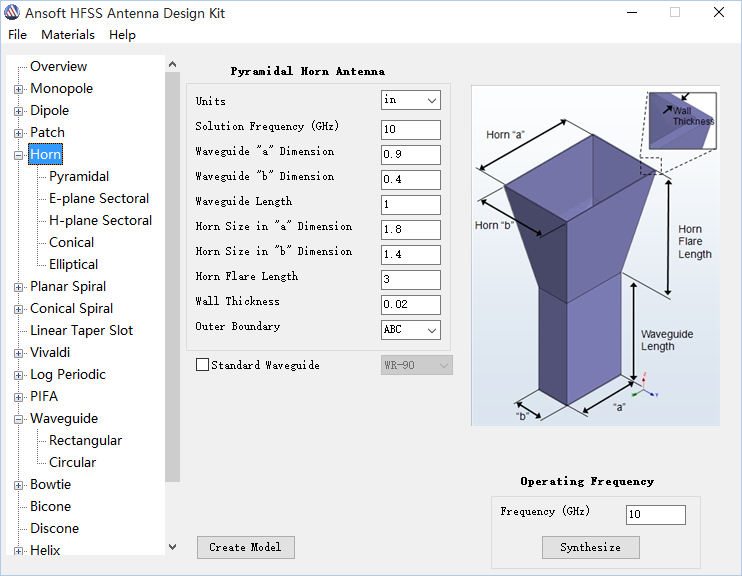Select H-plane Sectoral horn
This screenshot has width=742, height=576.
point(100,220)
